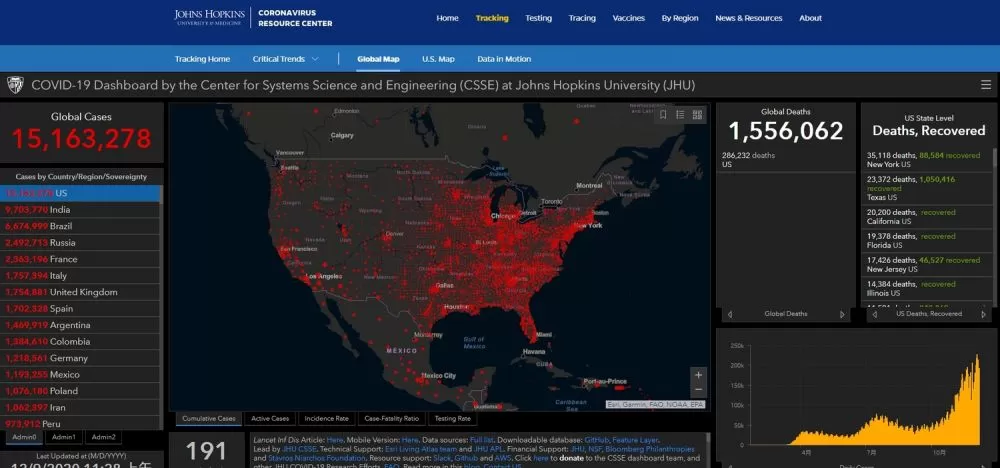Viewport: 1000px width, 468px height.
Task: Follow the GitHub downloadable database link
Action: (x=597, y=440)
